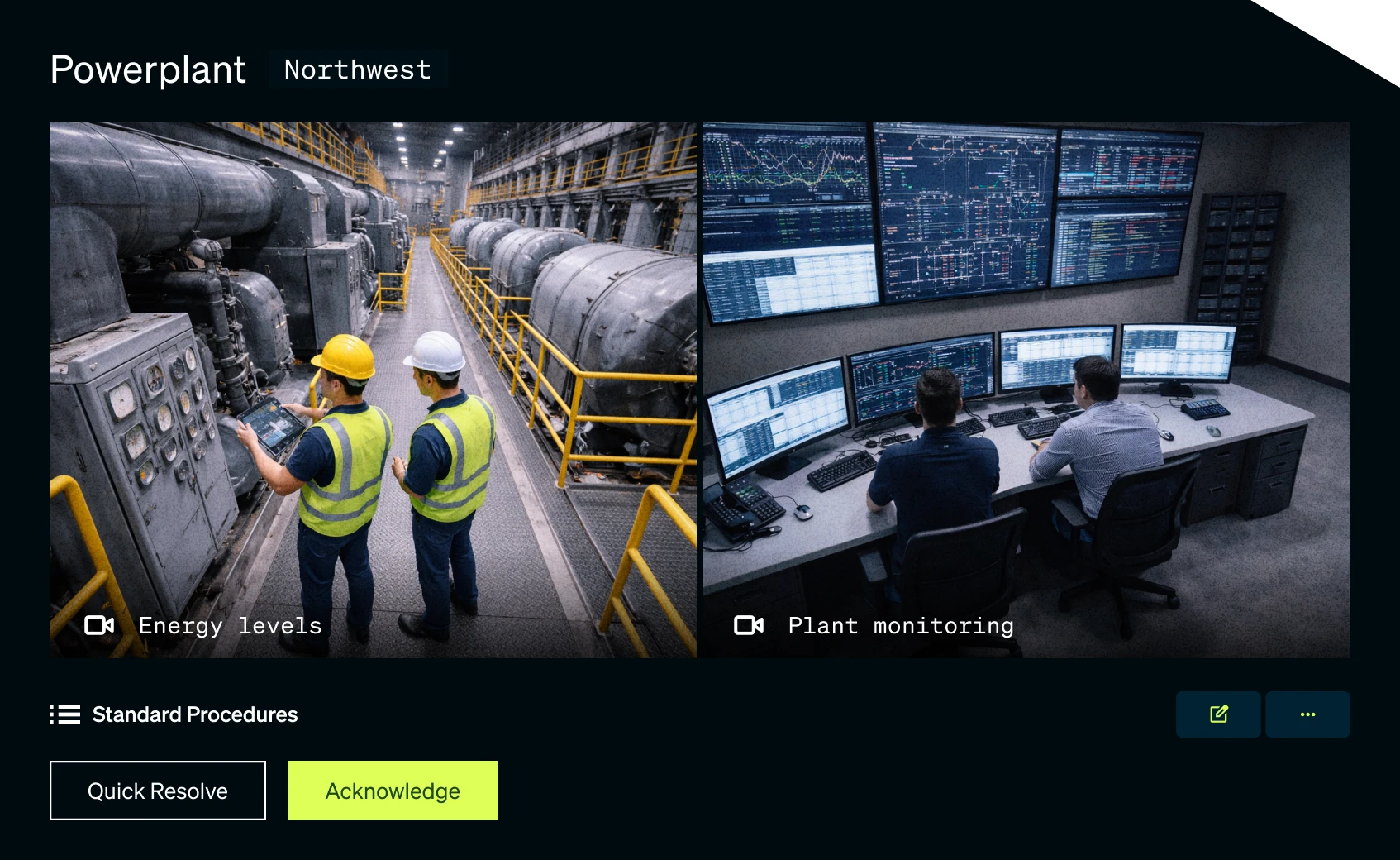
Task: Click camera icon beside Plant monitoring
Action: (749, 625)
